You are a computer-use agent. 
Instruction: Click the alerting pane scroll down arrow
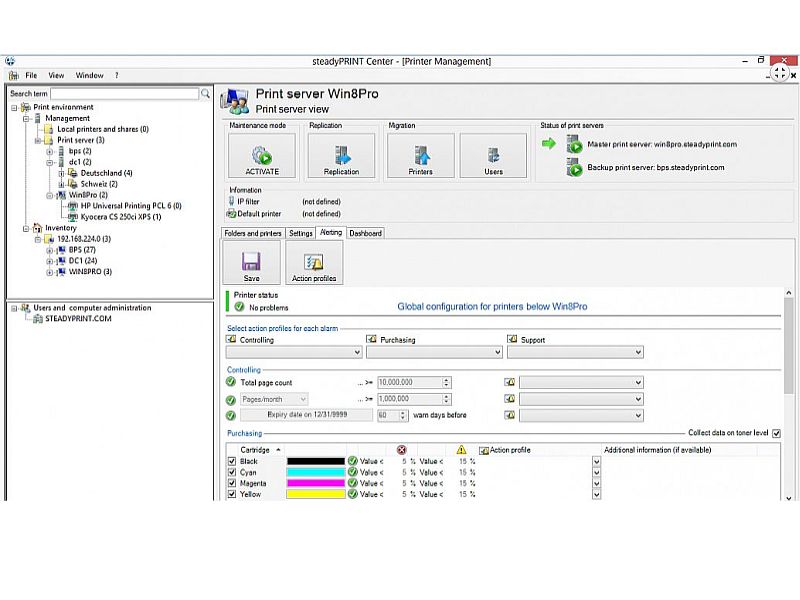(x=789, y=498)
